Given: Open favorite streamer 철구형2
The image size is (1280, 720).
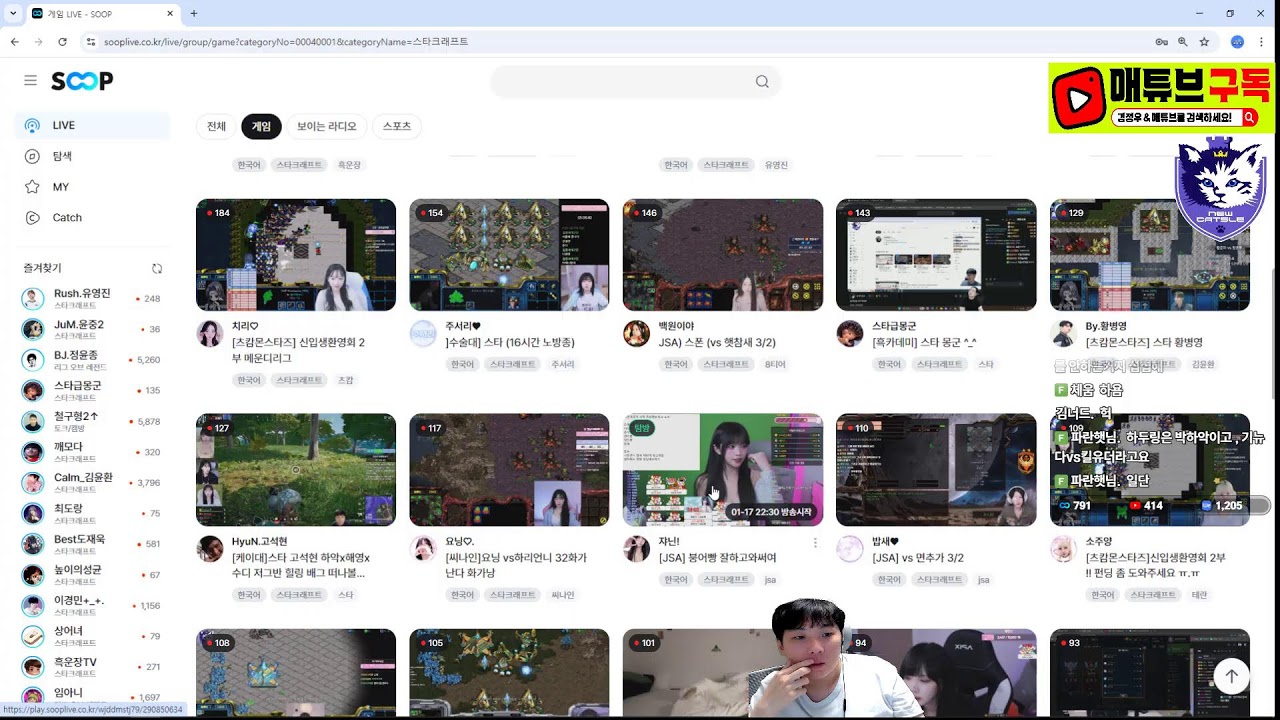Looking at the screenshot, I should click(x=92, y=422).
